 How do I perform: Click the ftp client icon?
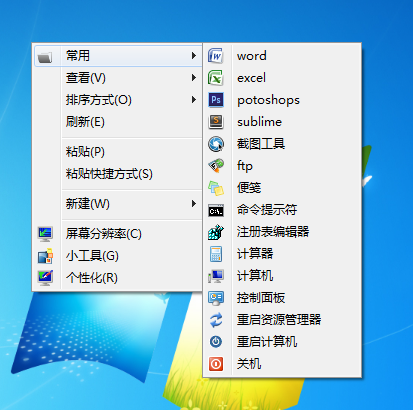tap(216, 166)
